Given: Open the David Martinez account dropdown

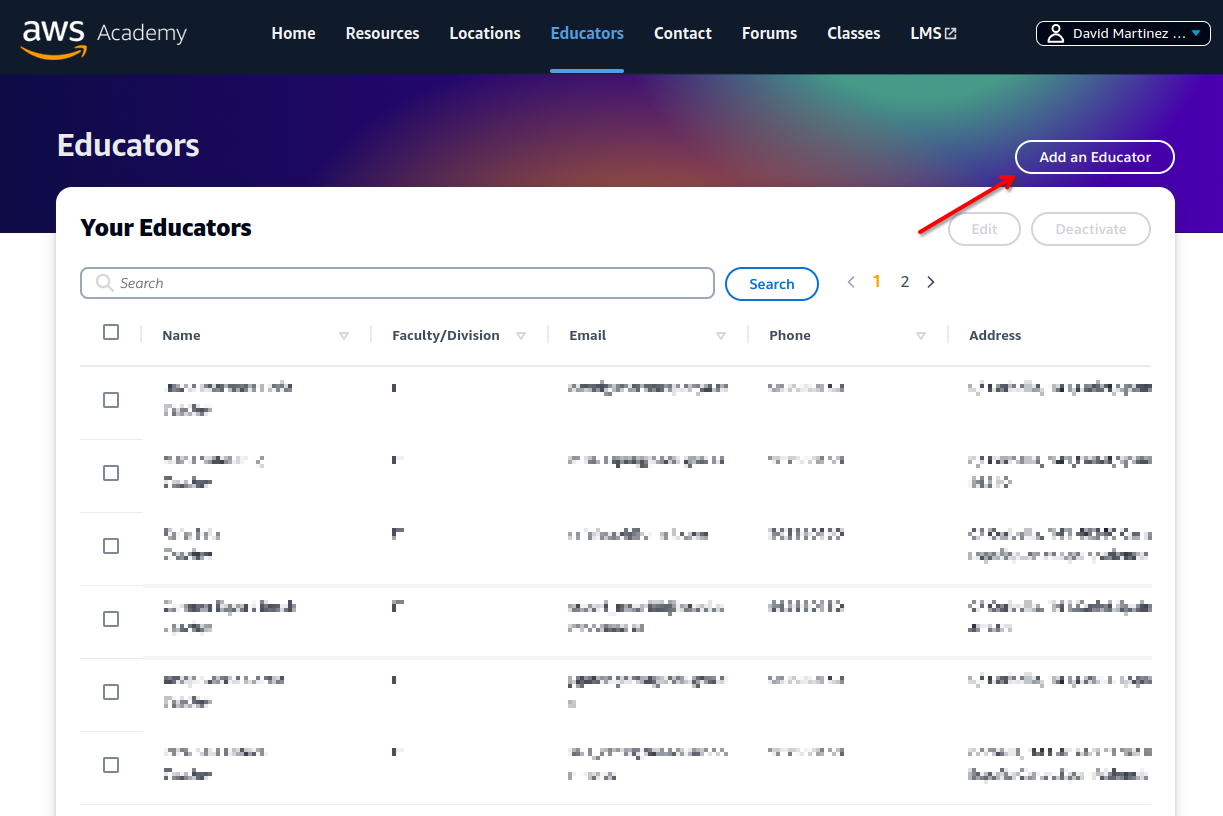Looking at the screenshot, I should (1123, 34).
